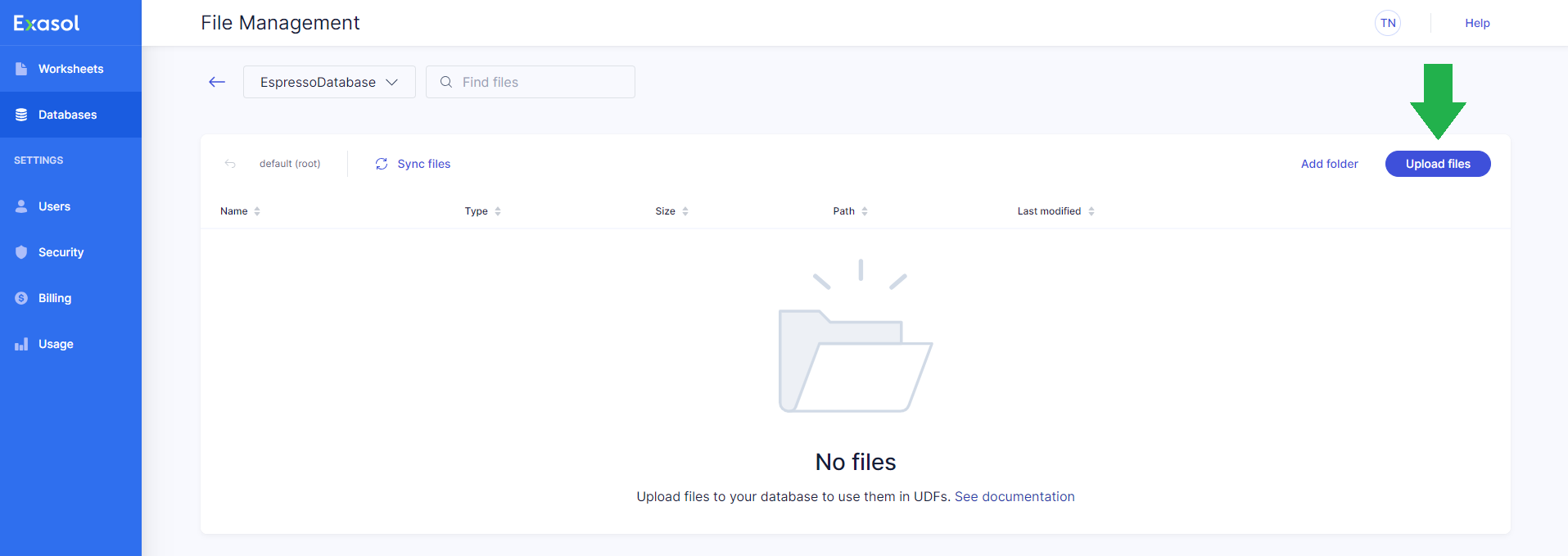Screen dimensions: 1568x556
Task: Click the search magnifier icon
Action: tap(446, 82)
